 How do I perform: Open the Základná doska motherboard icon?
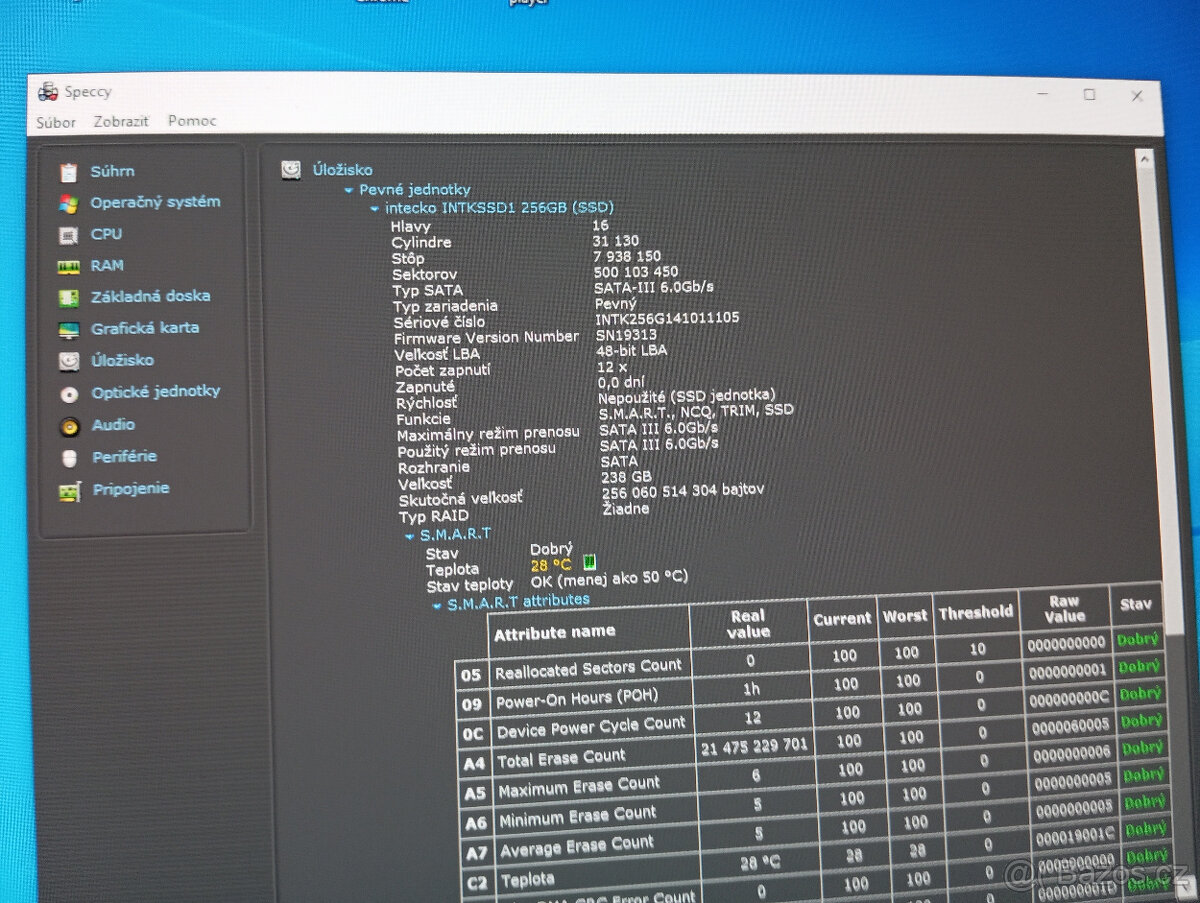(x=68, y=298)
